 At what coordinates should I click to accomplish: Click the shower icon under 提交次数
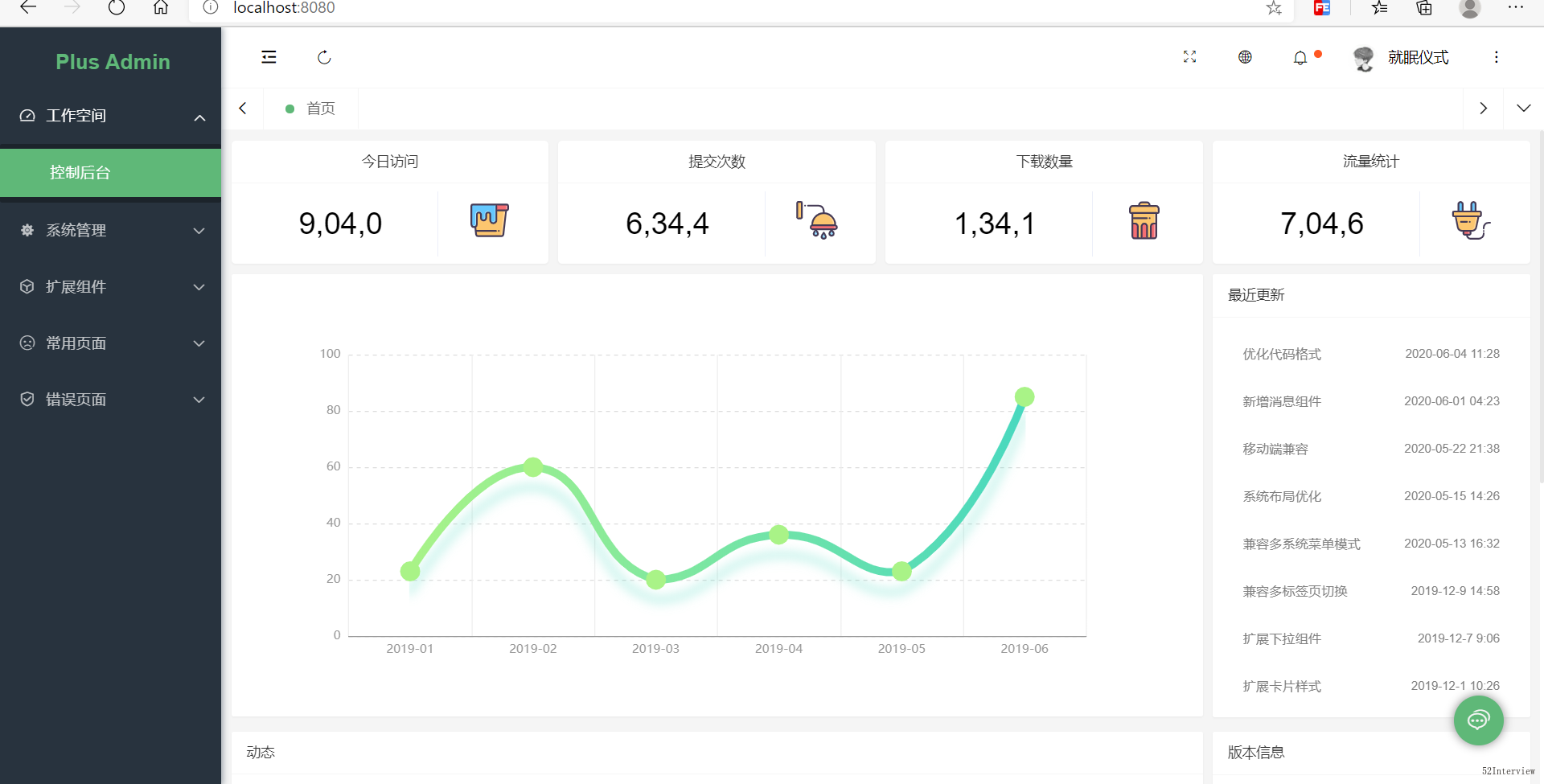816,220
